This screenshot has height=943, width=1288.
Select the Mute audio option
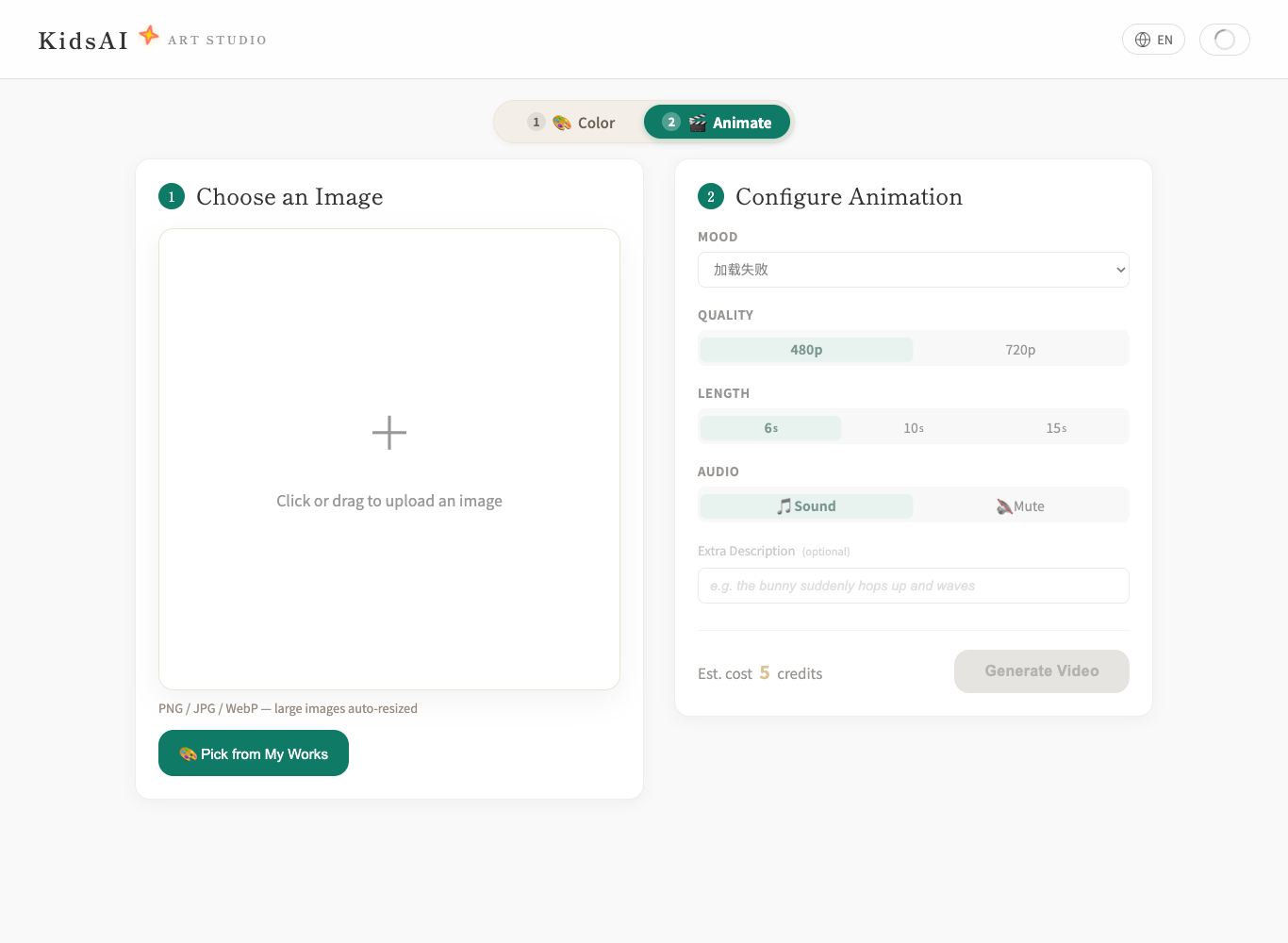click(x=1020, y=506)
